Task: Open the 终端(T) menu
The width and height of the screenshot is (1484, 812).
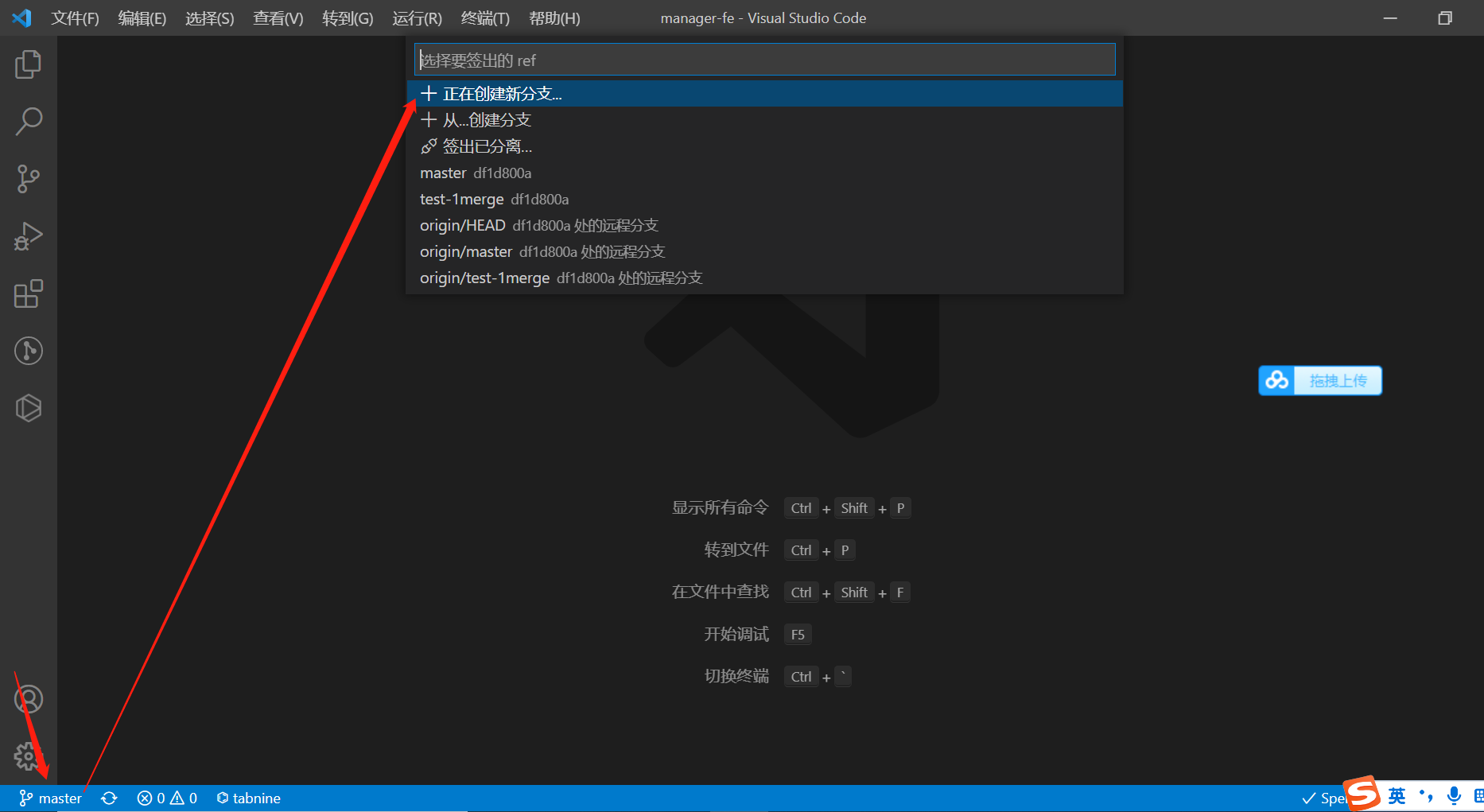Action: coord(485,18)
